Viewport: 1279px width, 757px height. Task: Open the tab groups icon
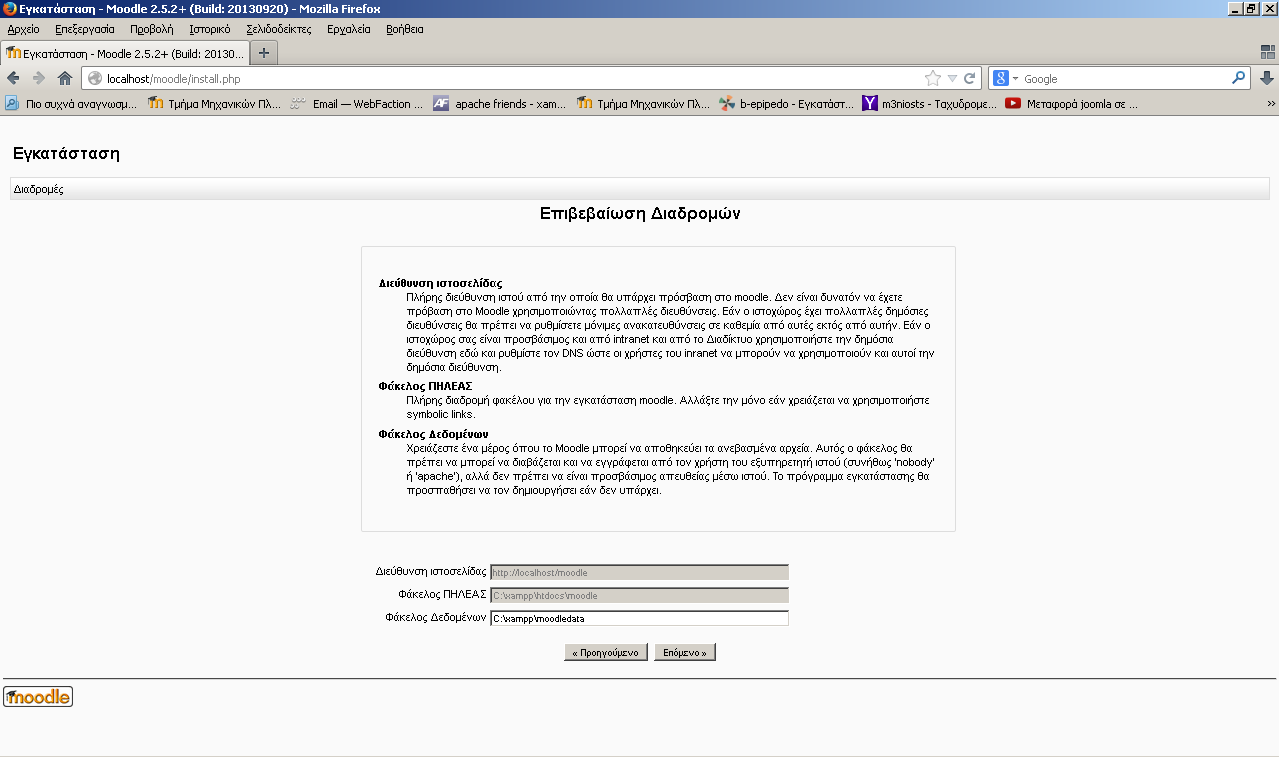1268,52
